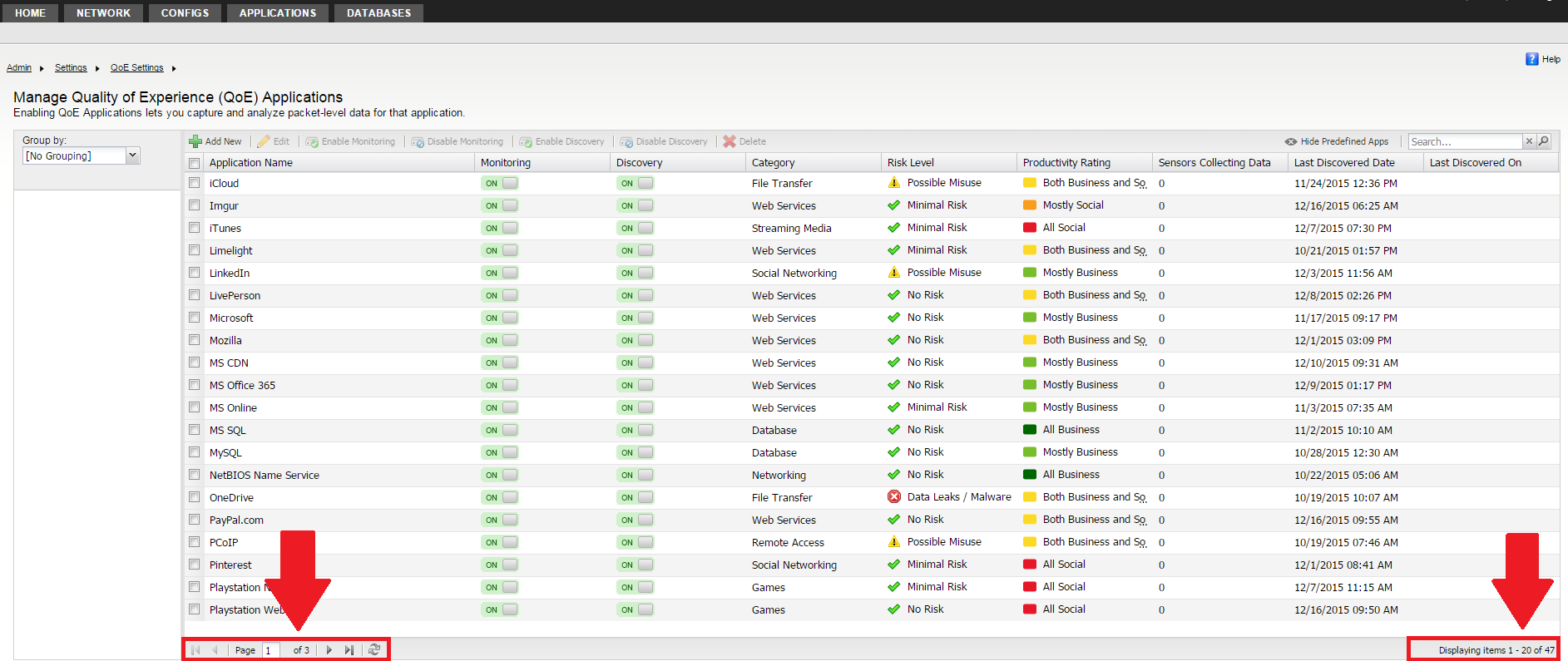
Task: Toggle Discovery for Limelight
Action: pyautogui.click(x=635, y=250)
